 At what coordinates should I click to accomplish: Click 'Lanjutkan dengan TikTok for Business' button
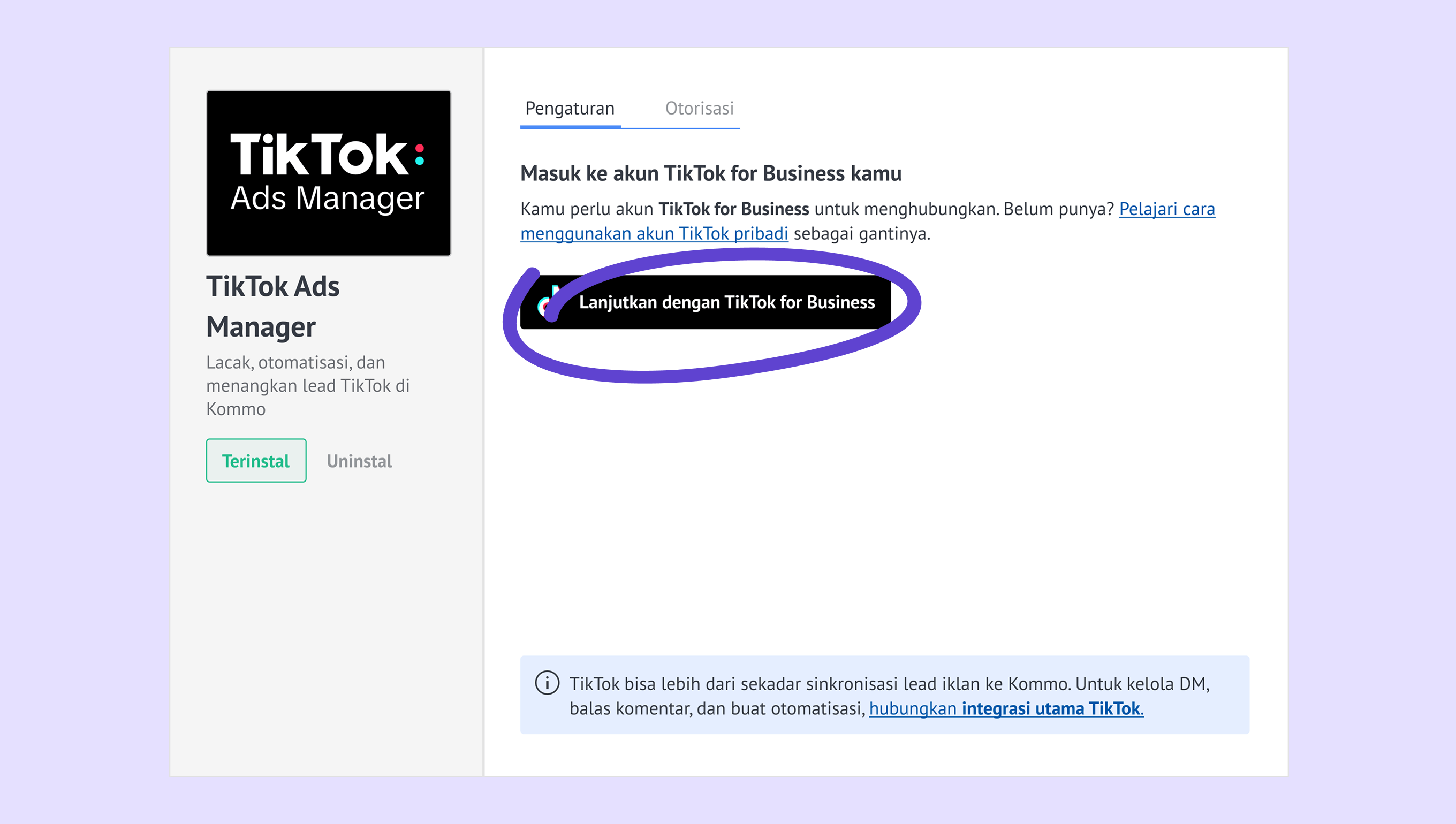coord(706,302)
